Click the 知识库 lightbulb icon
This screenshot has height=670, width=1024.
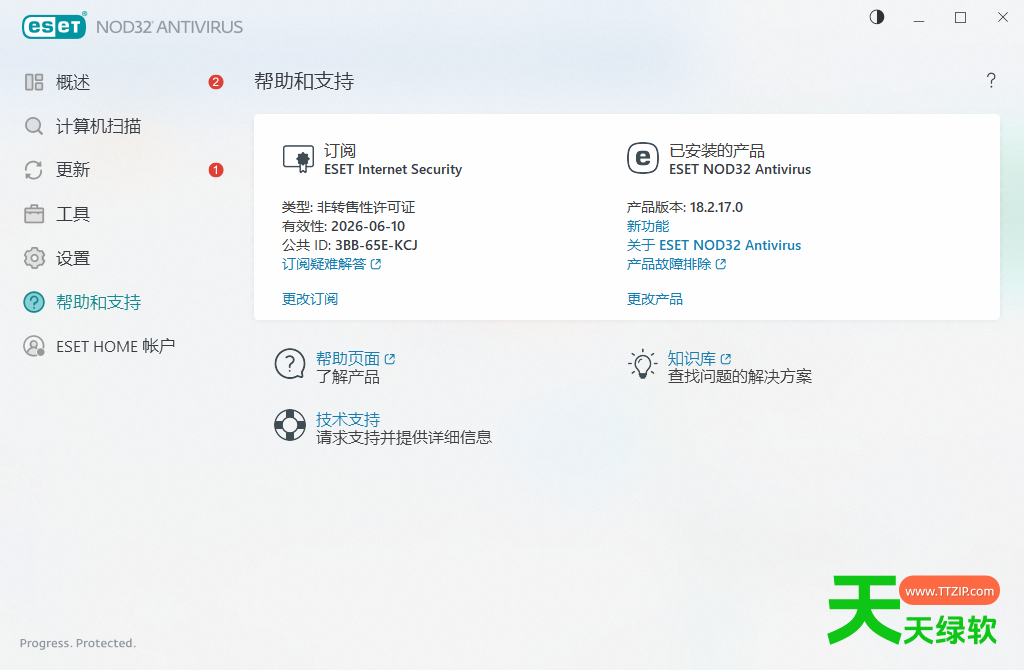pyautogui.click(x=643, y=364)
